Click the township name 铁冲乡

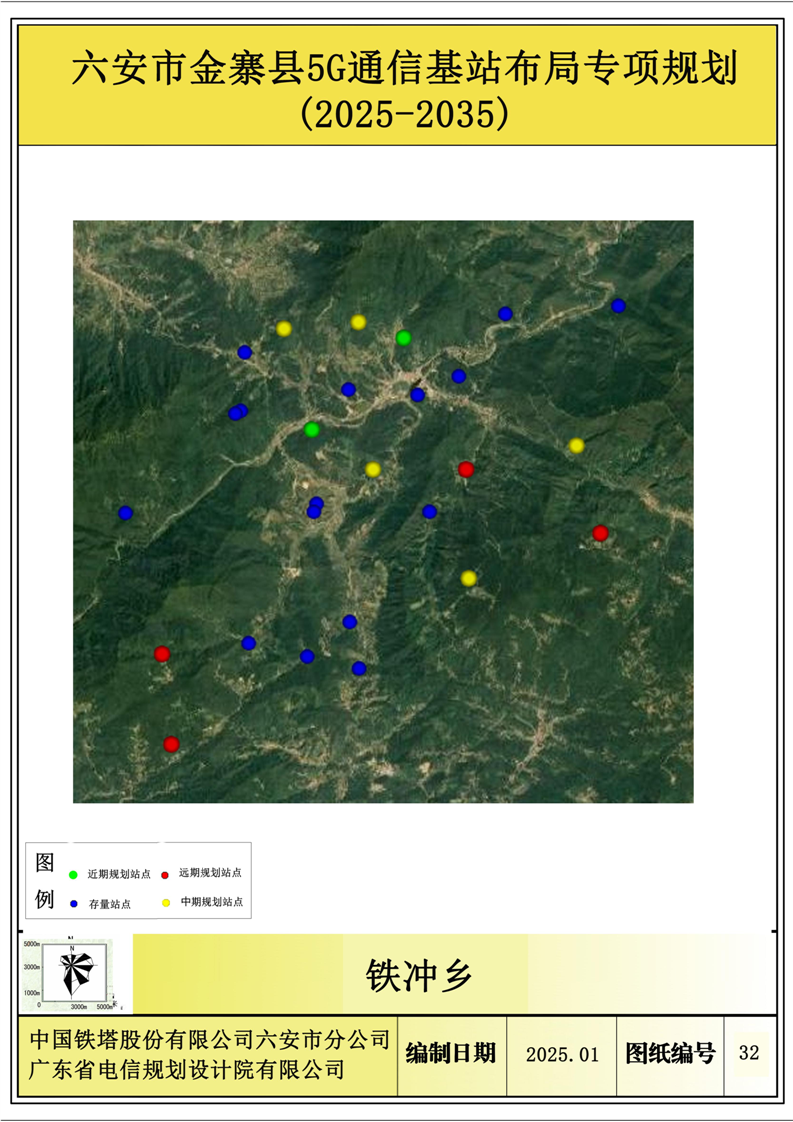[x=419, y=975]
